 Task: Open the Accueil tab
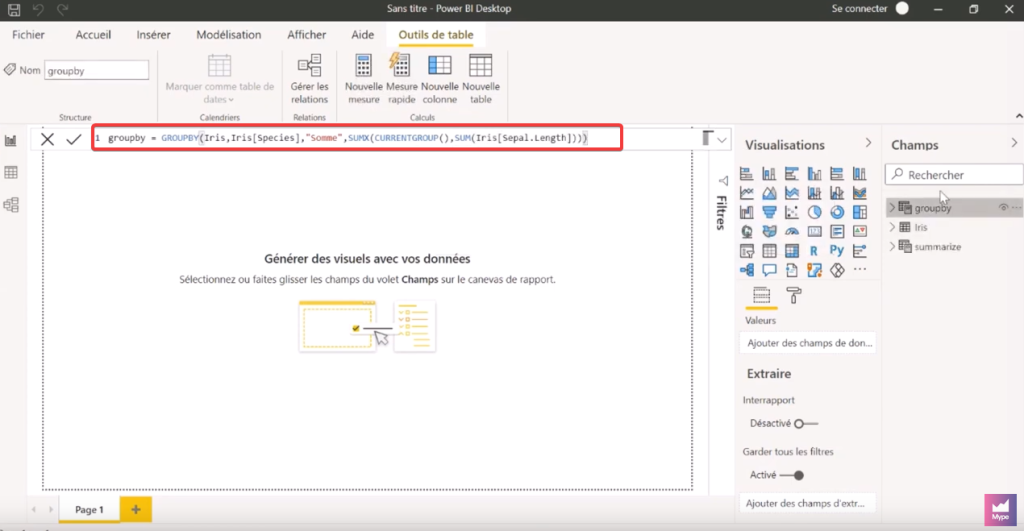pos(93,35)
